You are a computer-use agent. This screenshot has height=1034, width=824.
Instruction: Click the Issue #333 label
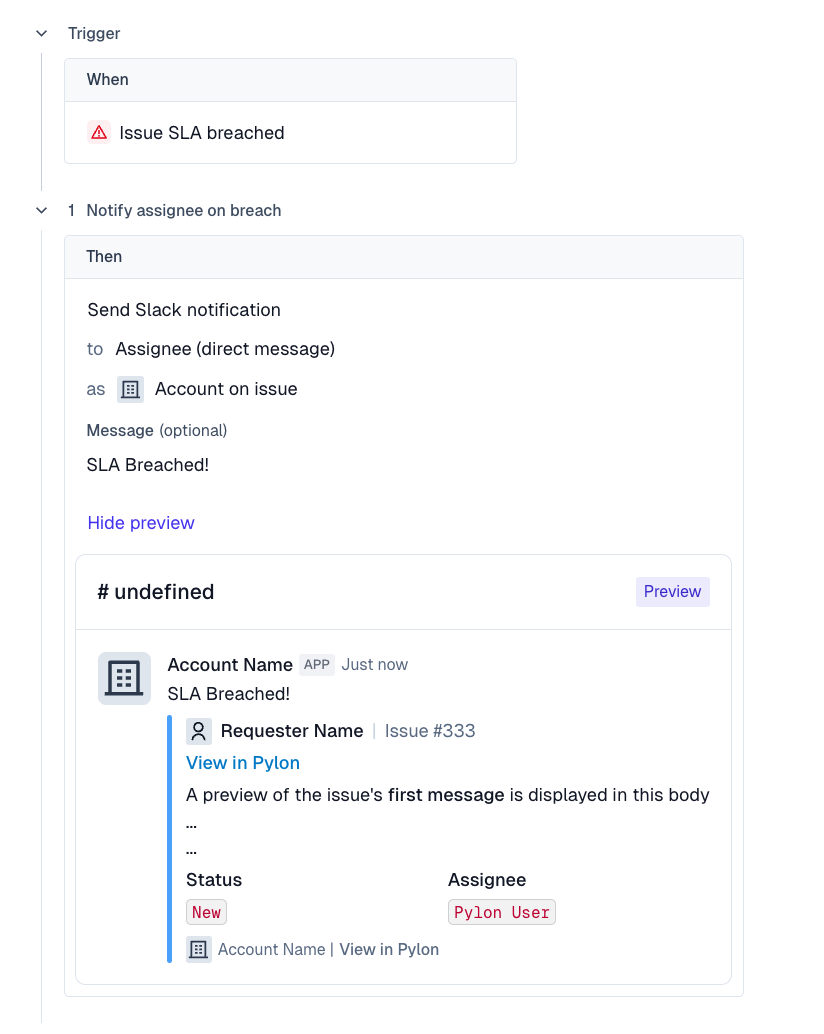coord(430,731)
